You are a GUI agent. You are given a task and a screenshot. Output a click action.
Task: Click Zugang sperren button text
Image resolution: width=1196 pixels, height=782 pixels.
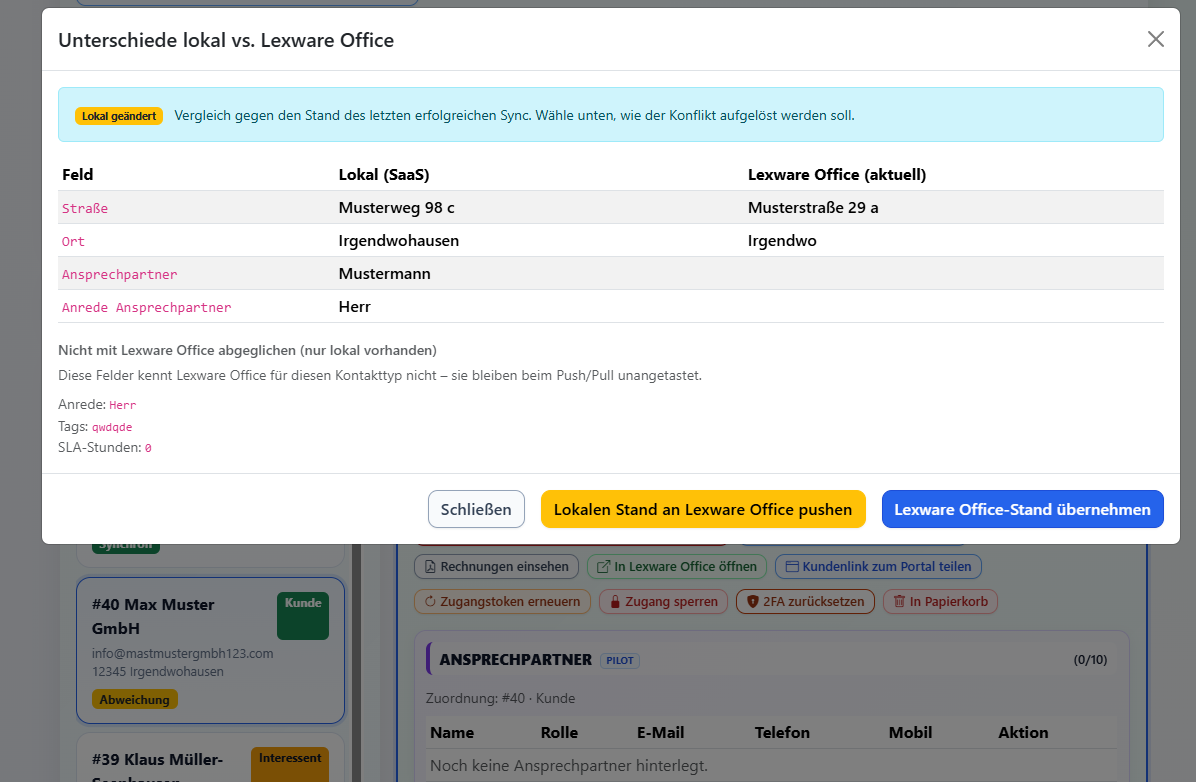(671, 601)
